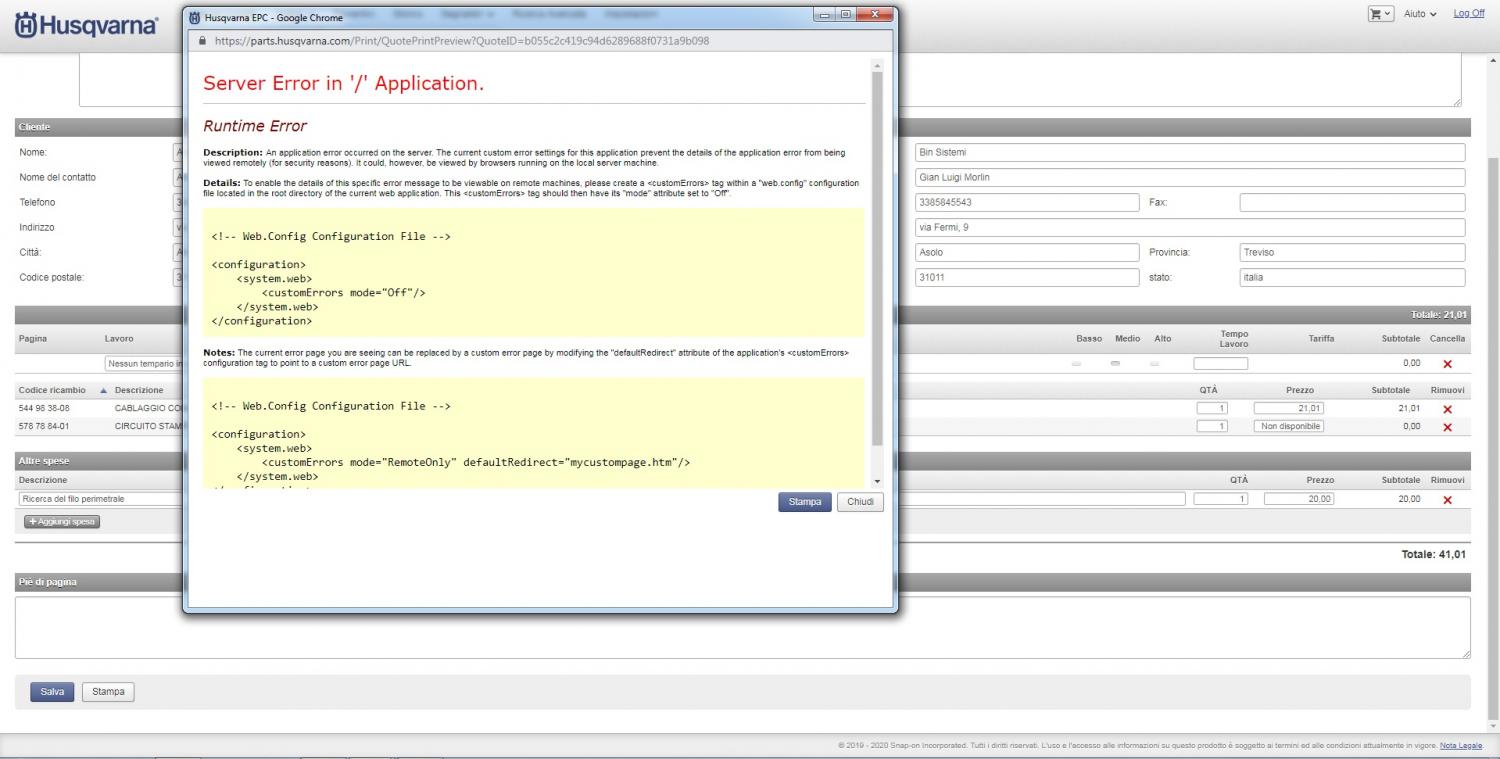The height and width of the screenshot is (759, 1500).
Task: Remove part 544 96 38-08 with red X
Action: tap(1447, 409)
